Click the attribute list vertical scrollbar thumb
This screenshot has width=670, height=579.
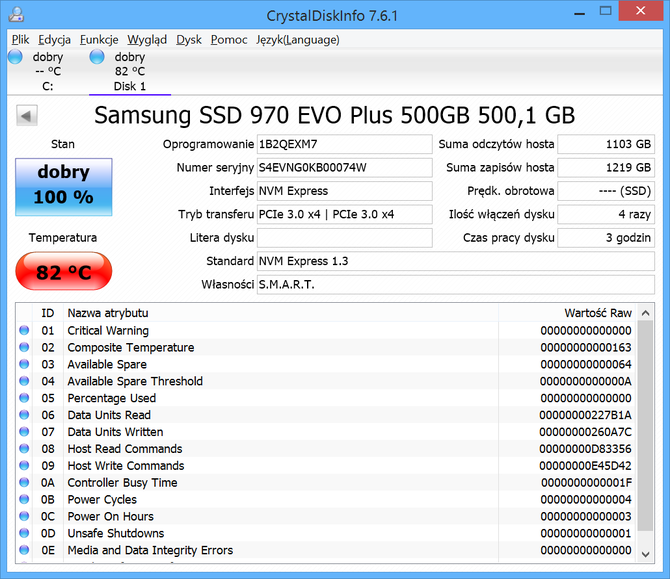[x=646, y=426]
